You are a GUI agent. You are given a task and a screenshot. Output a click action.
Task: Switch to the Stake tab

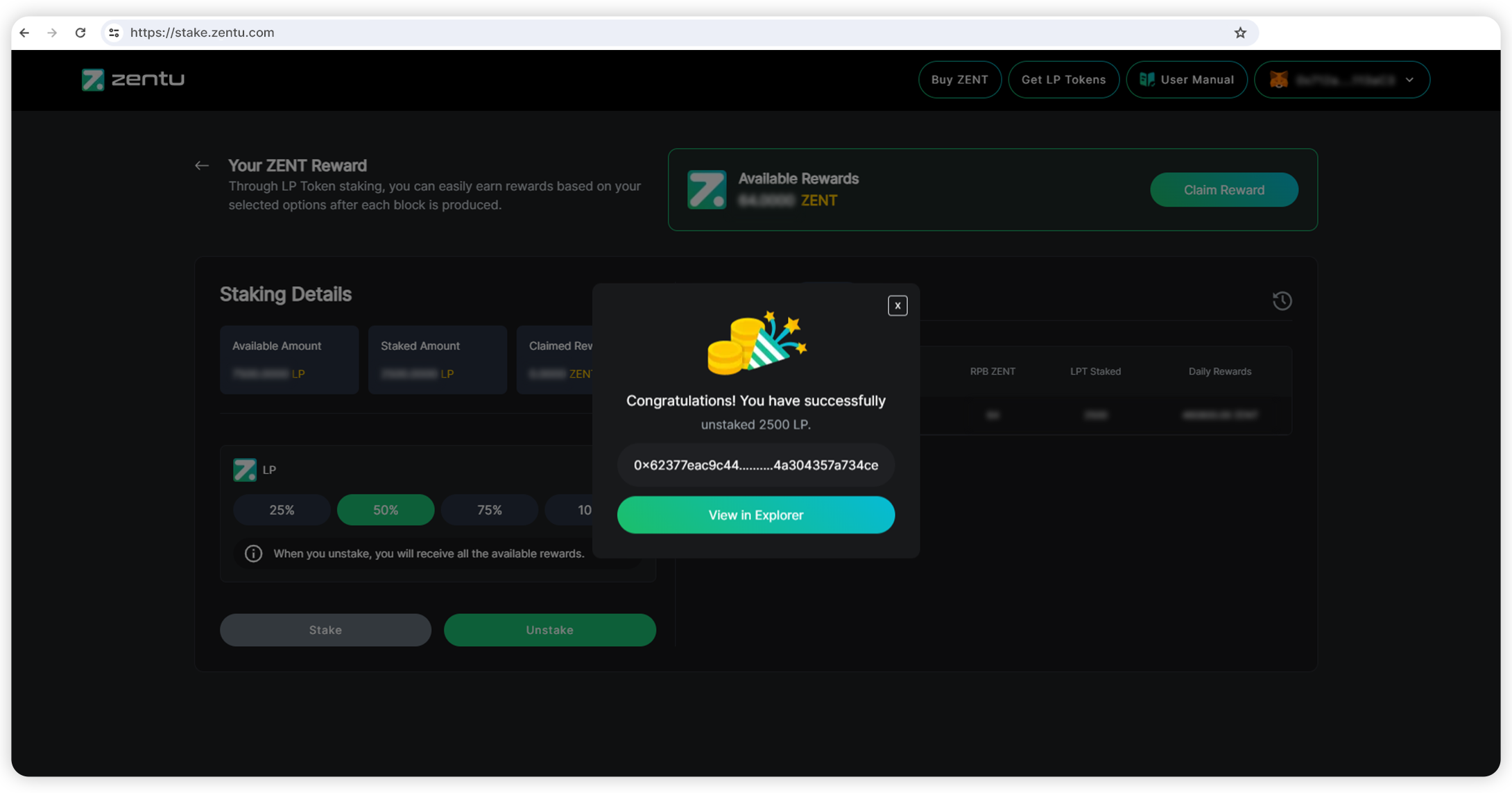coord(325,630)
